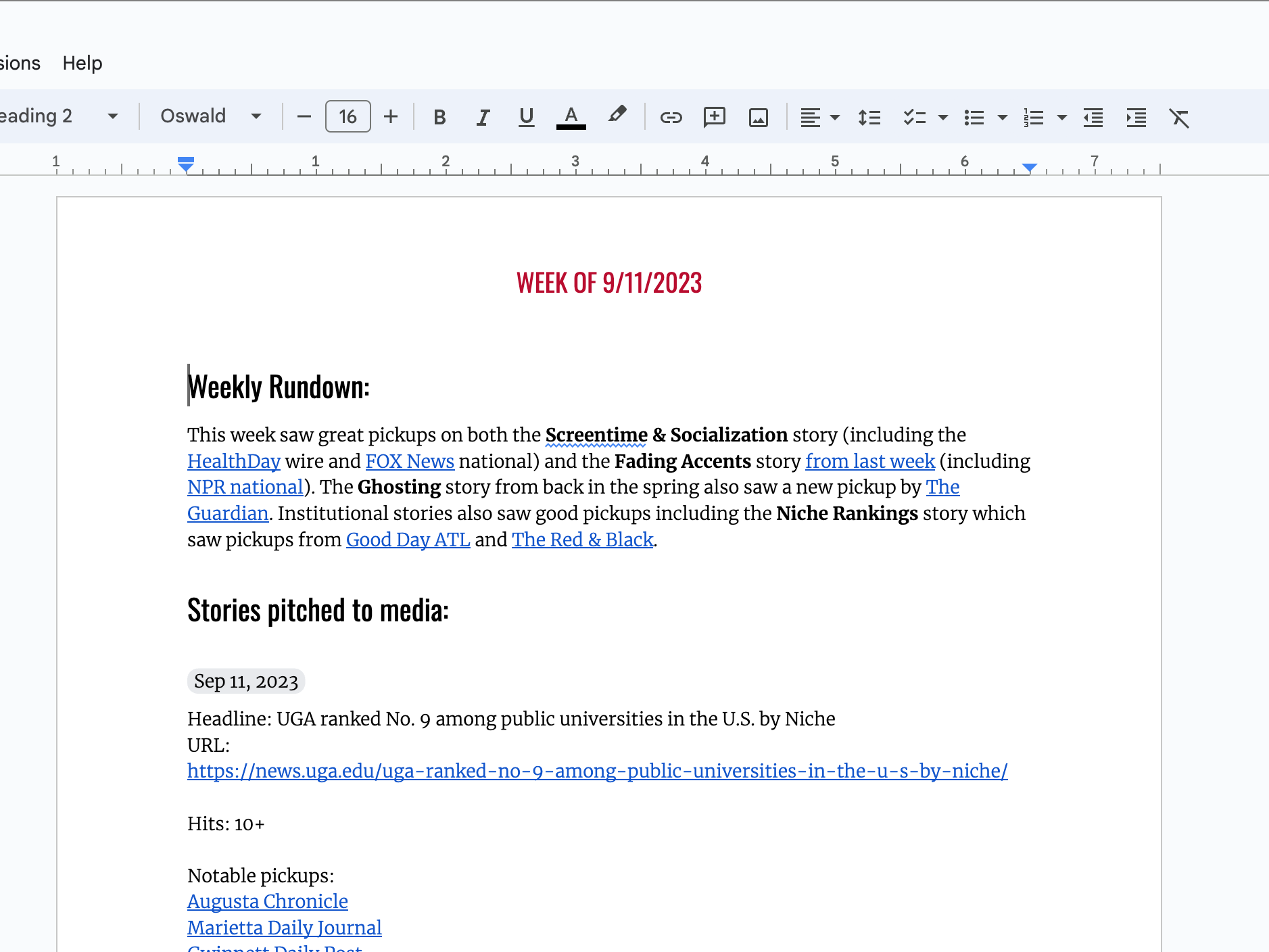Open the FOX News link
Image resolution: width=1269 pixels, height=952 pixels.
pyautogui.click(x=410, y=461)
